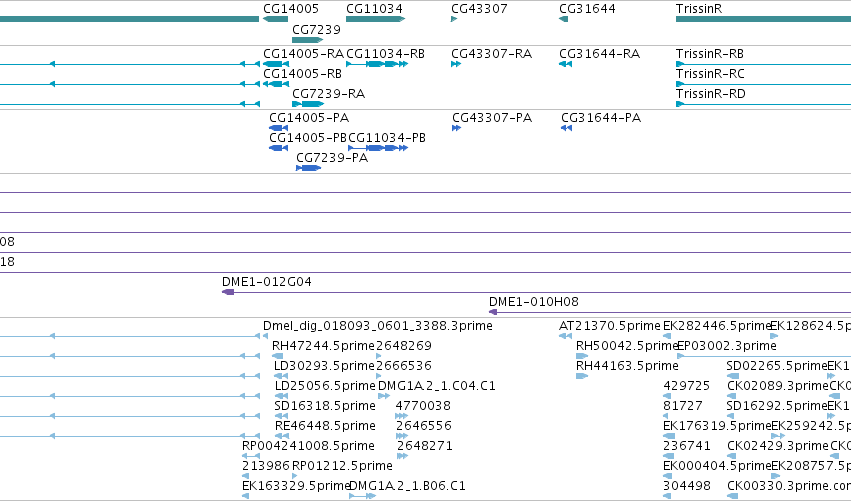The image size is (851, 501).
Task: Select protein CG7239-PA feature
Action: pos(308,168)
